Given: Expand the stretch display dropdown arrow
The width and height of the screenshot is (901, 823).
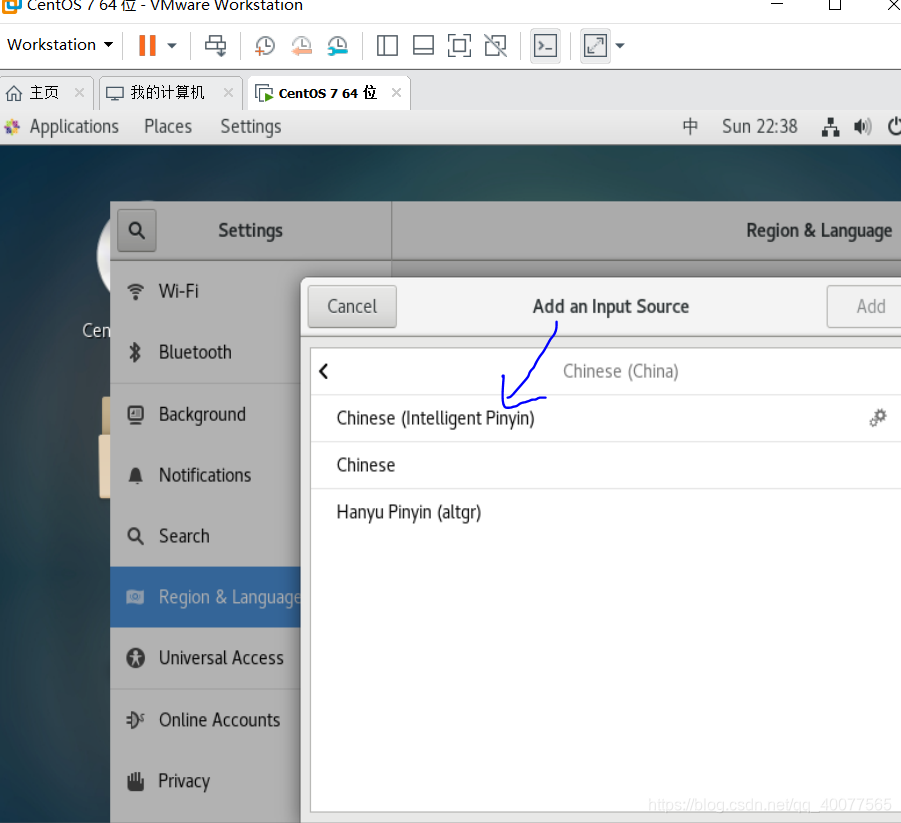Looking at the screenshot, I should [x=620, y=46].
